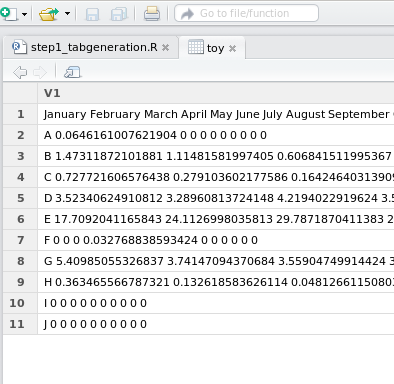Click the Show in new window icon

point(72,72)
